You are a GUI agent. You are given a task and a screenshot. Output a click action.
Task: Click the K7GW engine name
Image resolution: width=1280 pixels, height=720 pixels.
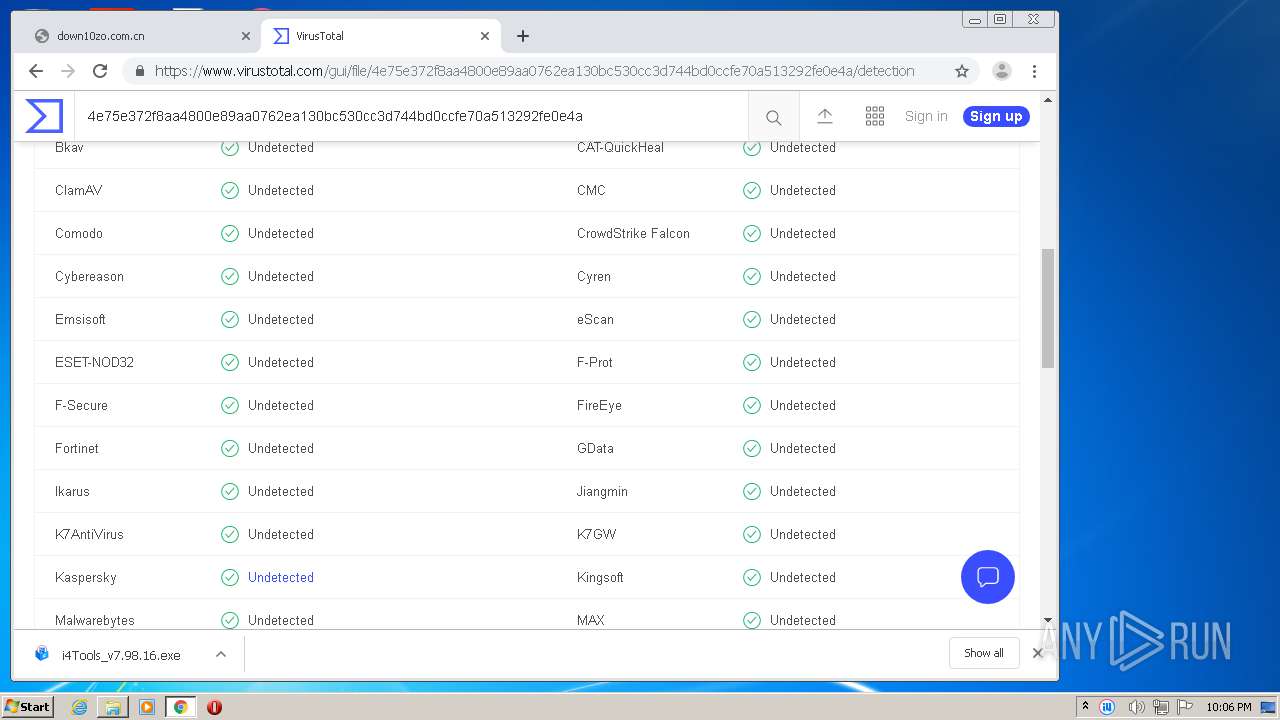[596, 534]
